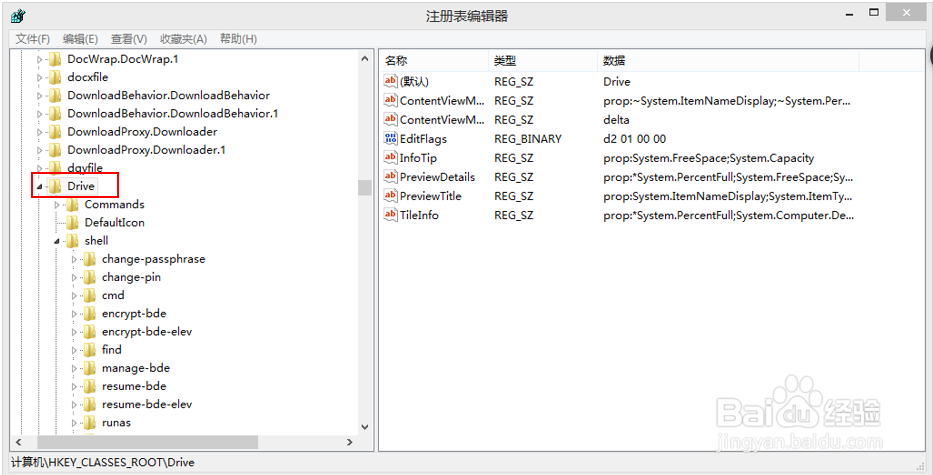Click the encrypt-bde folder icon

[90, 314]
